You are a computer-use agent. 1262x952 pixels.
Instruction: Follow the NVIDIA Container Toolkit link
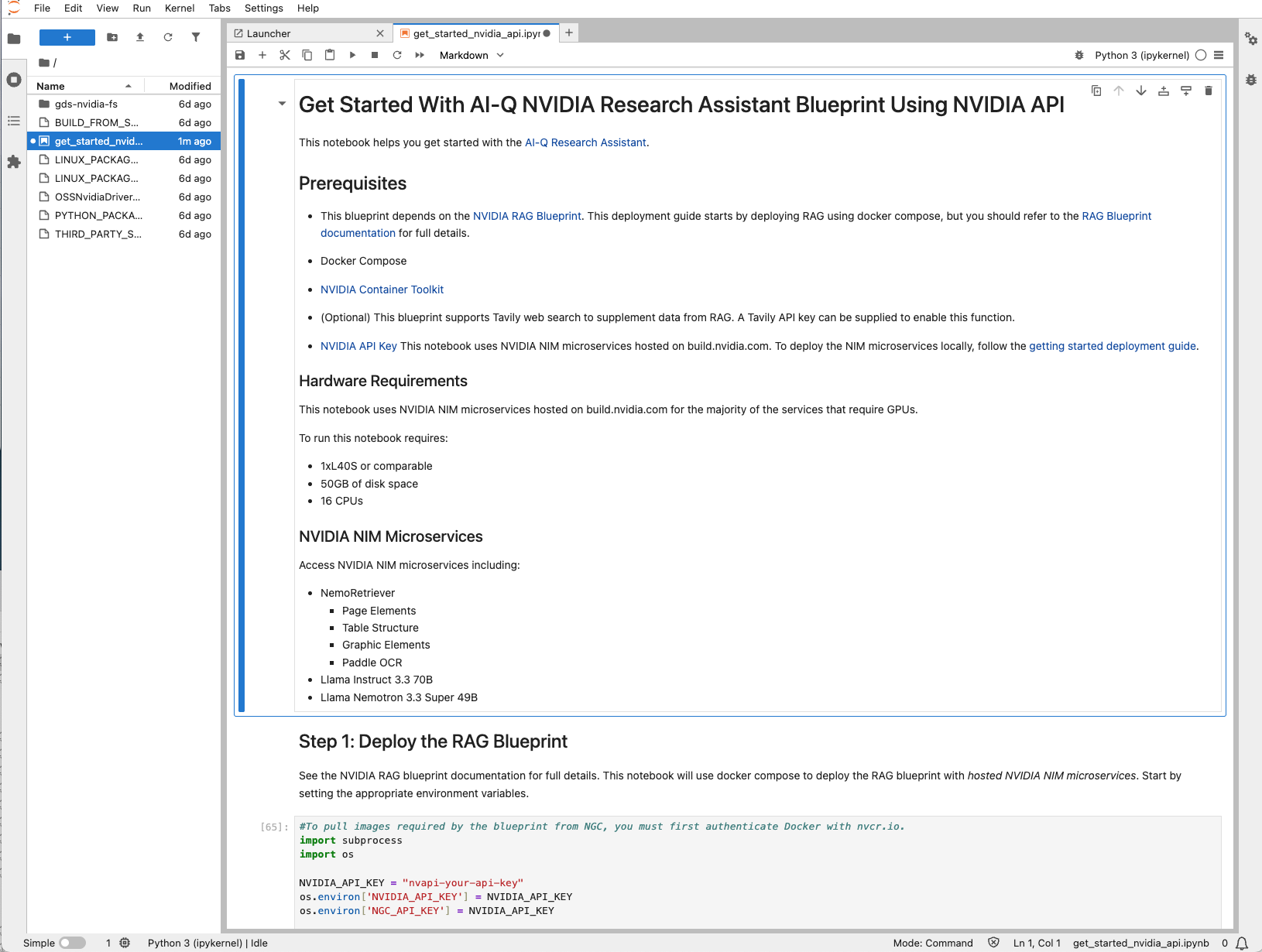coord(382,289)
